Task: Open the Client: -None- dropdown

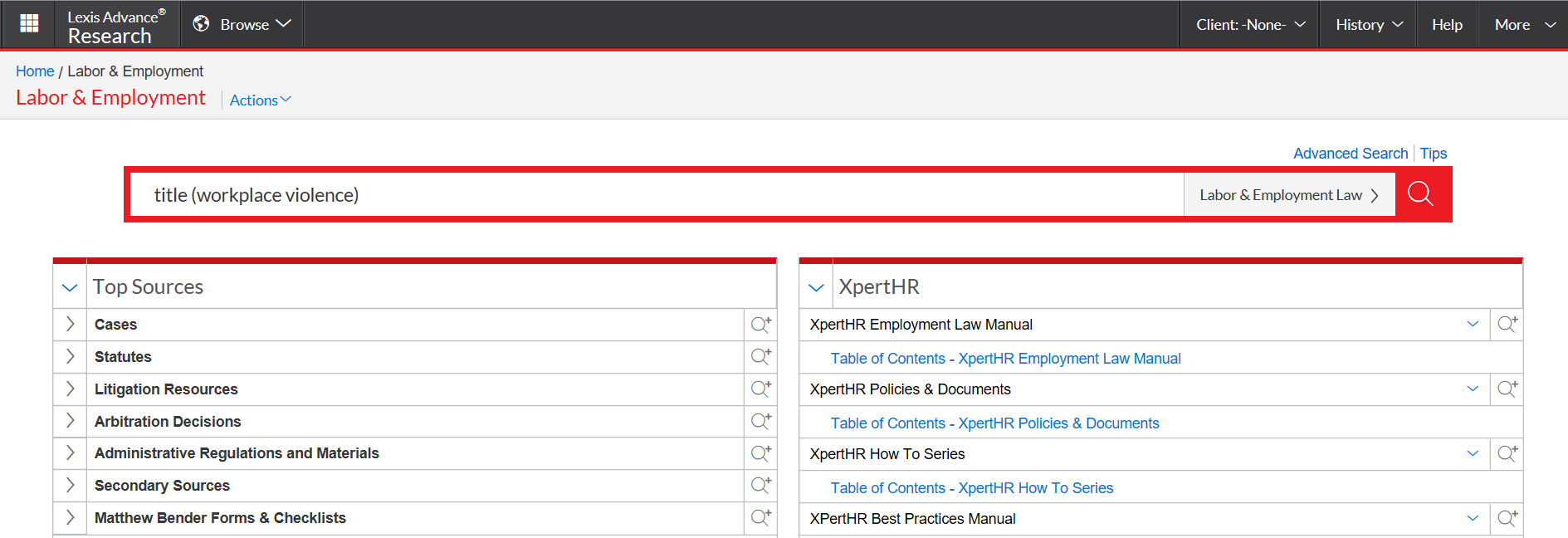Action: pyautogui.click(x=1250, y=25)
